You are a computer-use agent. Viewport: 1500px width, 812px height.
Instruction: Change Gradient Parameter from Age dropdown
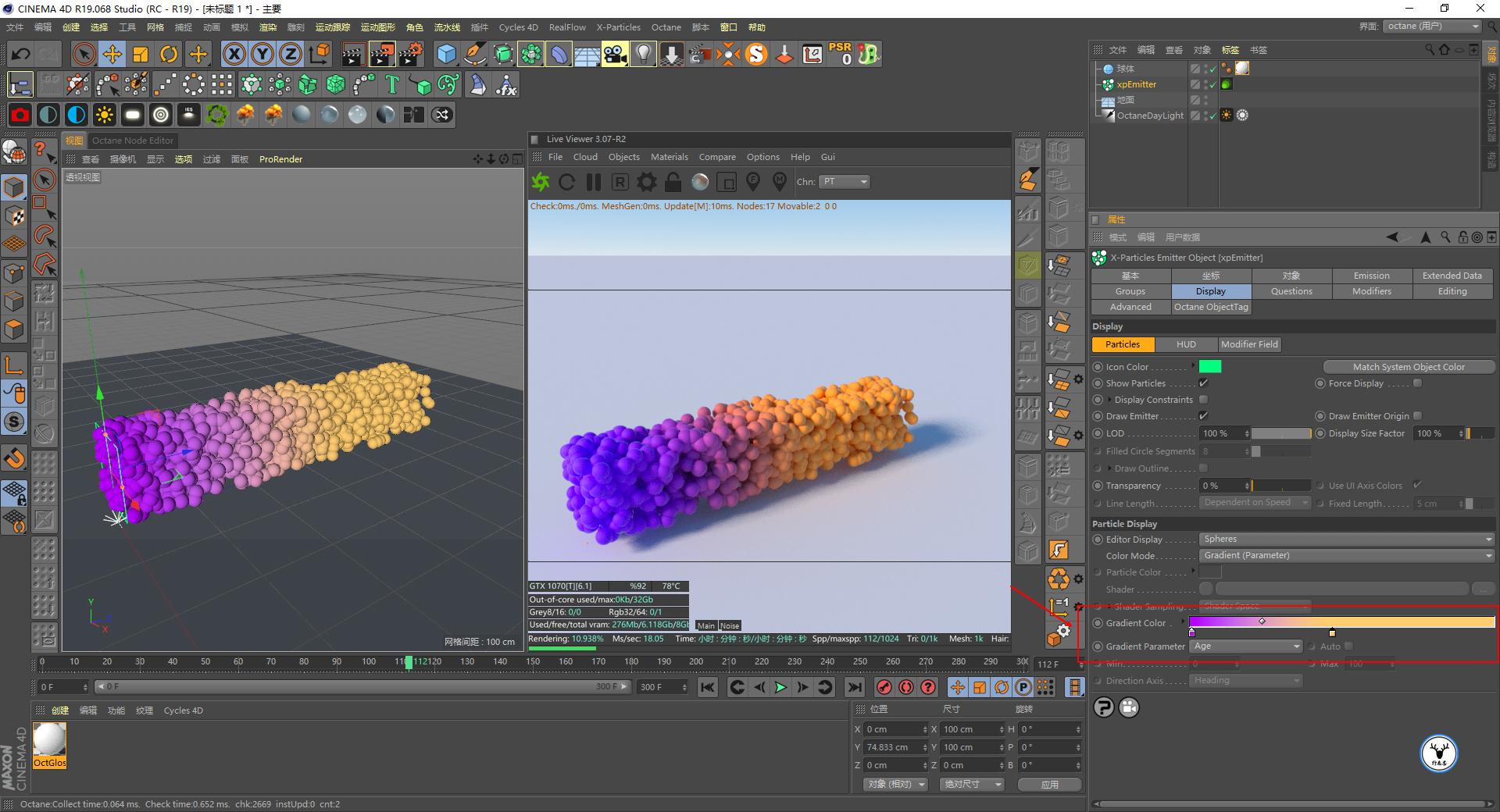[1245, 646]
